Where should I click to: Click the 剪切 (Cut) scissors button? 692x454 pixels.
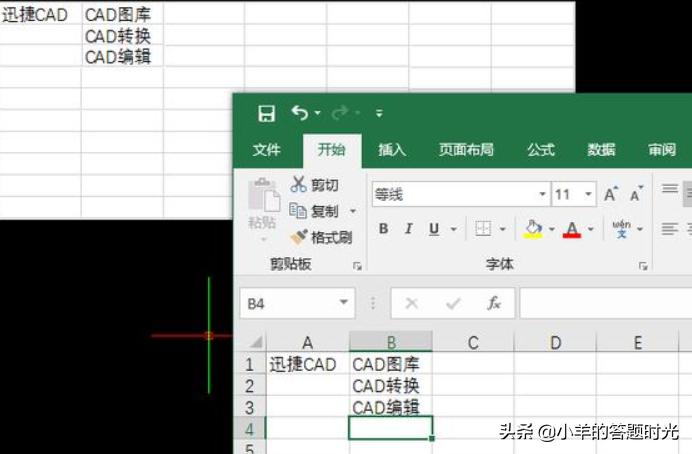point(315,184)
